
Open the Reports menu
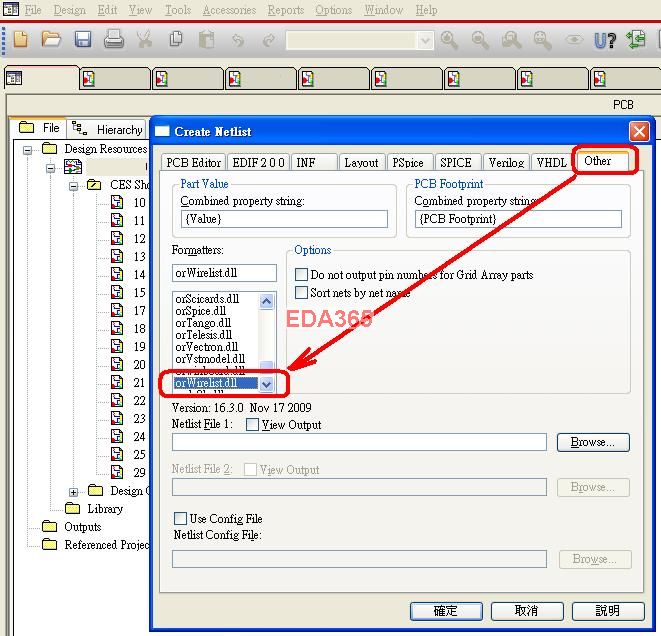286,10
